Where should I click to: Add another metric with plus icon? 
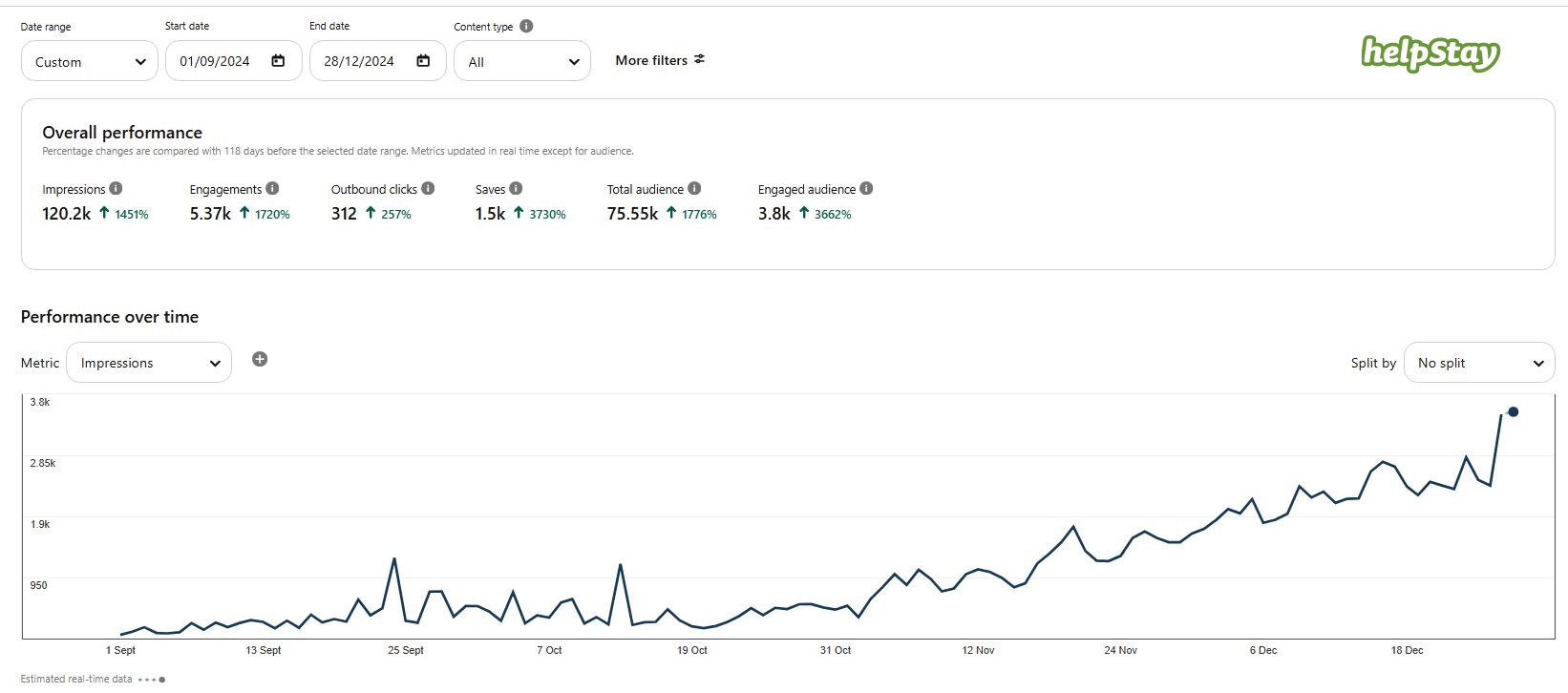click(x=260, y=360)
